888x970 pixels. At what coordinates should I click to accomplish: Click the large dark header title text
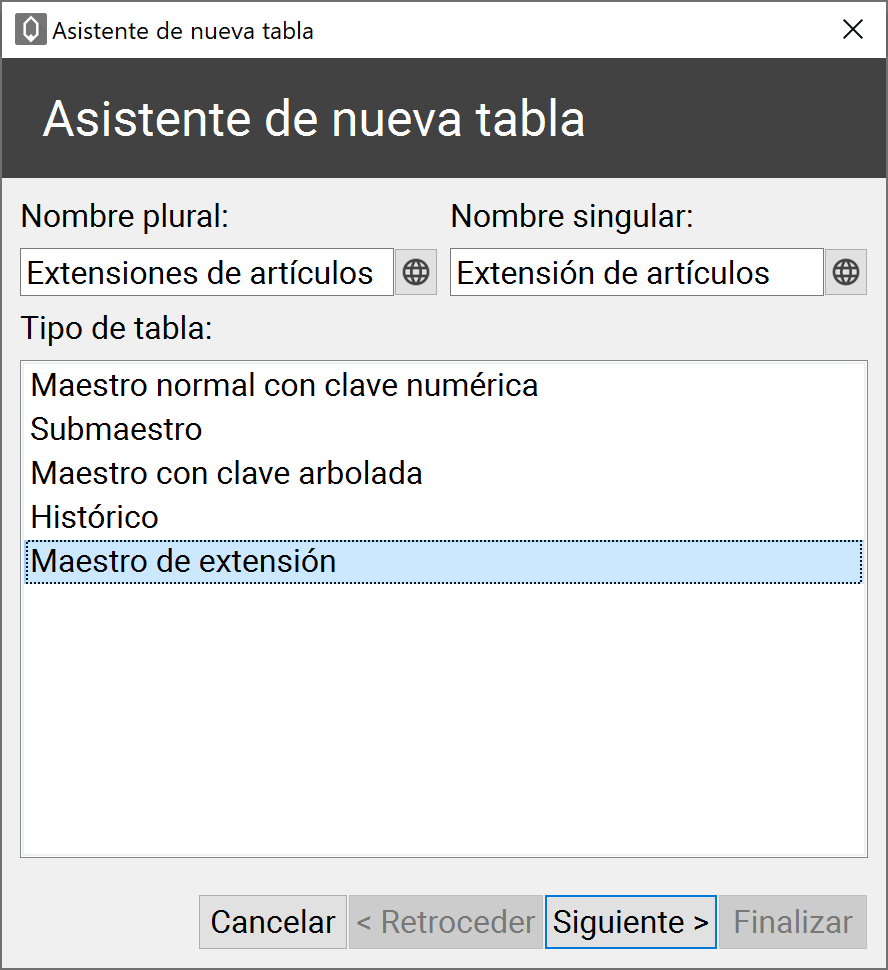[x=314, y=119]
